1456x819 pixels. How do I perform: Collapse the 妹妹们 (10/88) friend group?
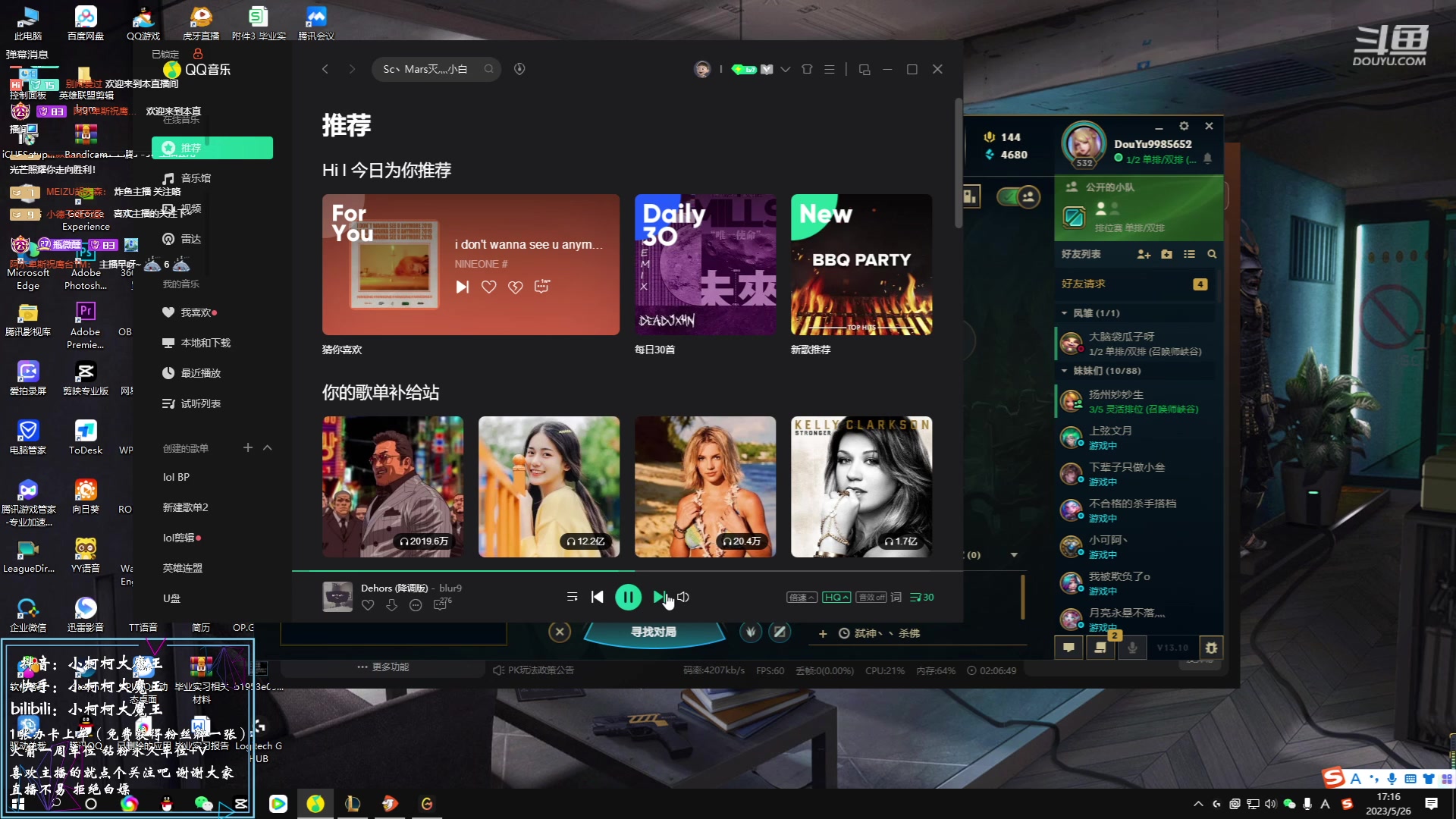click(x=1064, y=371)
